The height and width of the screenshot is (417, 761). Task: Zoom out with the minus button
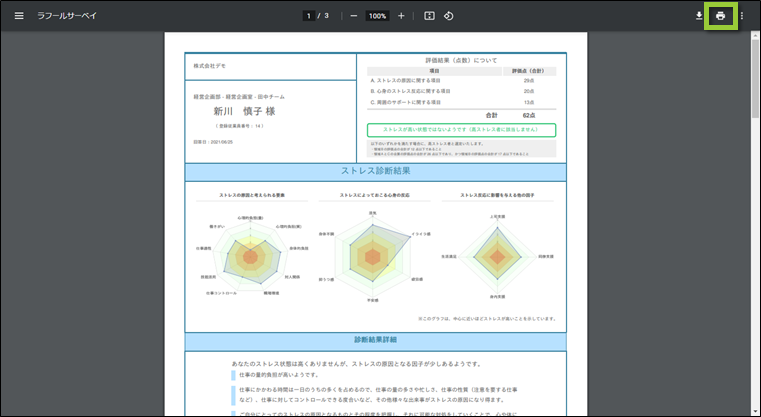(x=354, y=16)
